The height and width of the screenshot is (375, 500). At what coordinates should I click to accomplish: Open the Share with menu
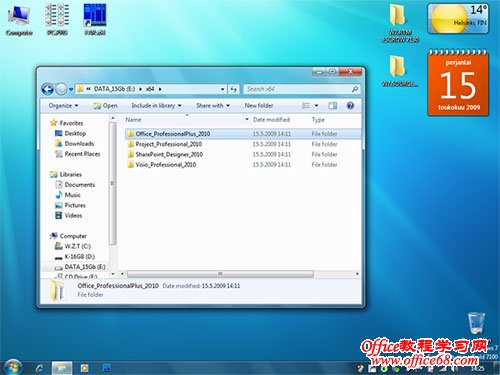[x=213, y=106]
